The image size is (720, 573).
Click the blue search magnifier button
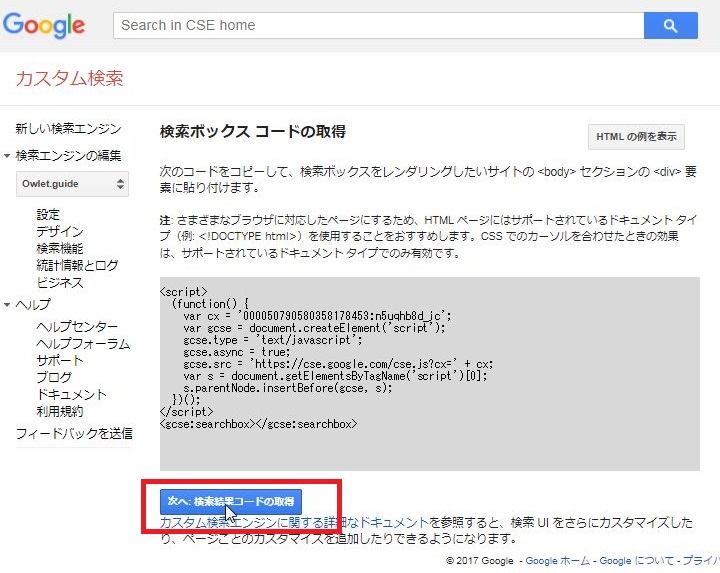[670, 25]
